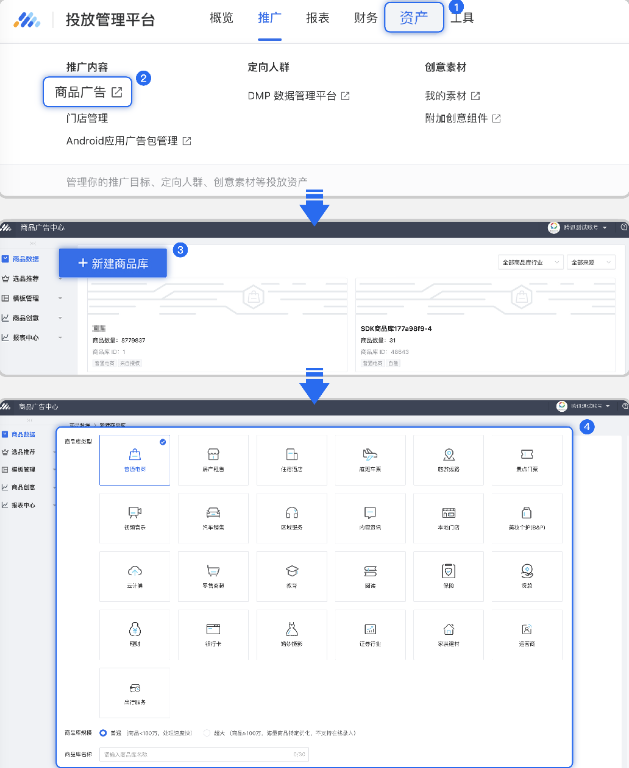Screen dimensions: 629x768
Task: Choose the storefront category tile beside the shopping bag tile
Action: tap(213, 460)
